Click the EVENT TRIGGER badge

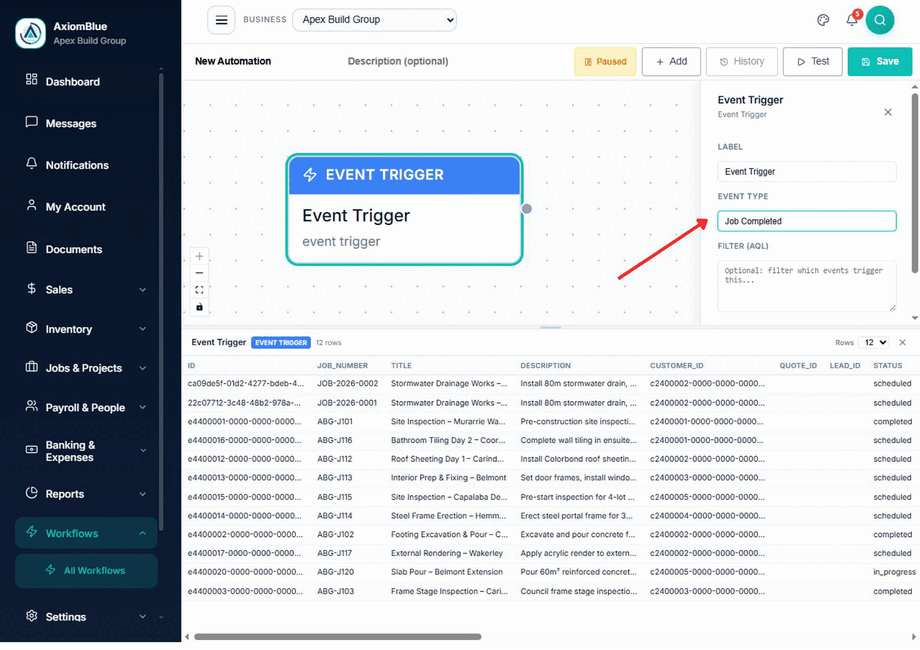click(281, 343)
